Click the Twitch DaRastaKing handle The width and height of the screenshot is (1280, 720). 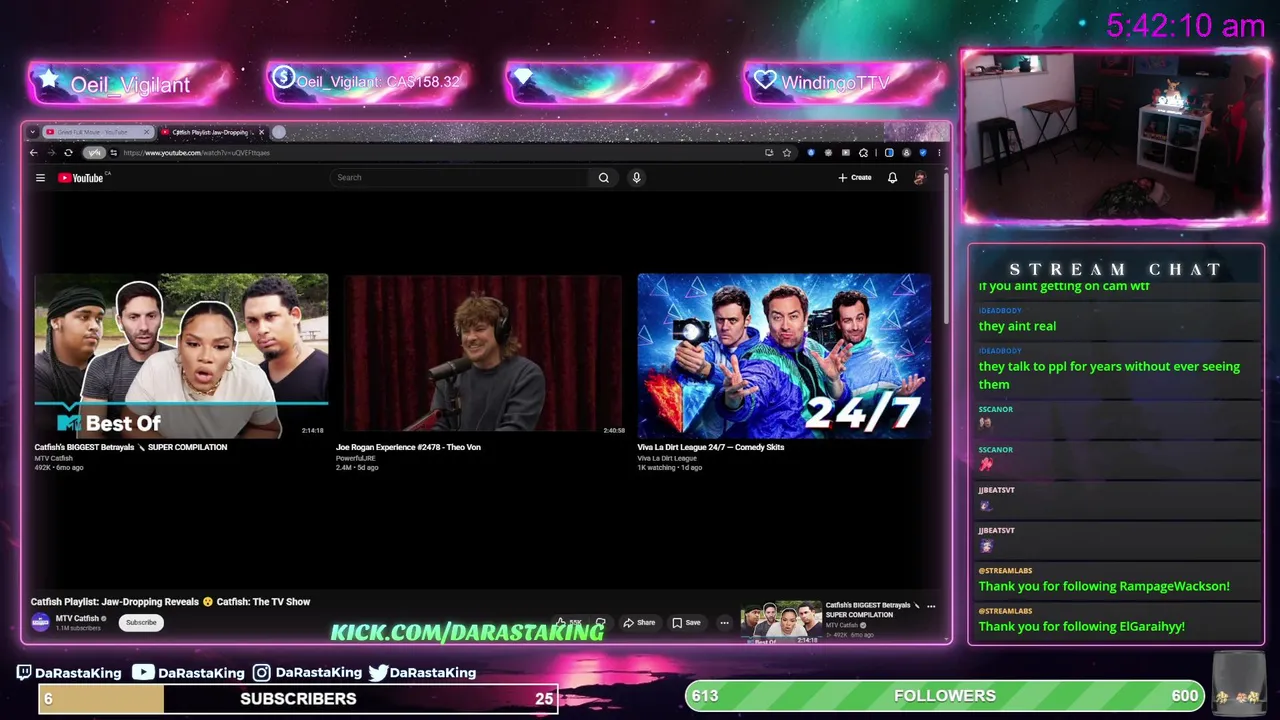(69, 673)
